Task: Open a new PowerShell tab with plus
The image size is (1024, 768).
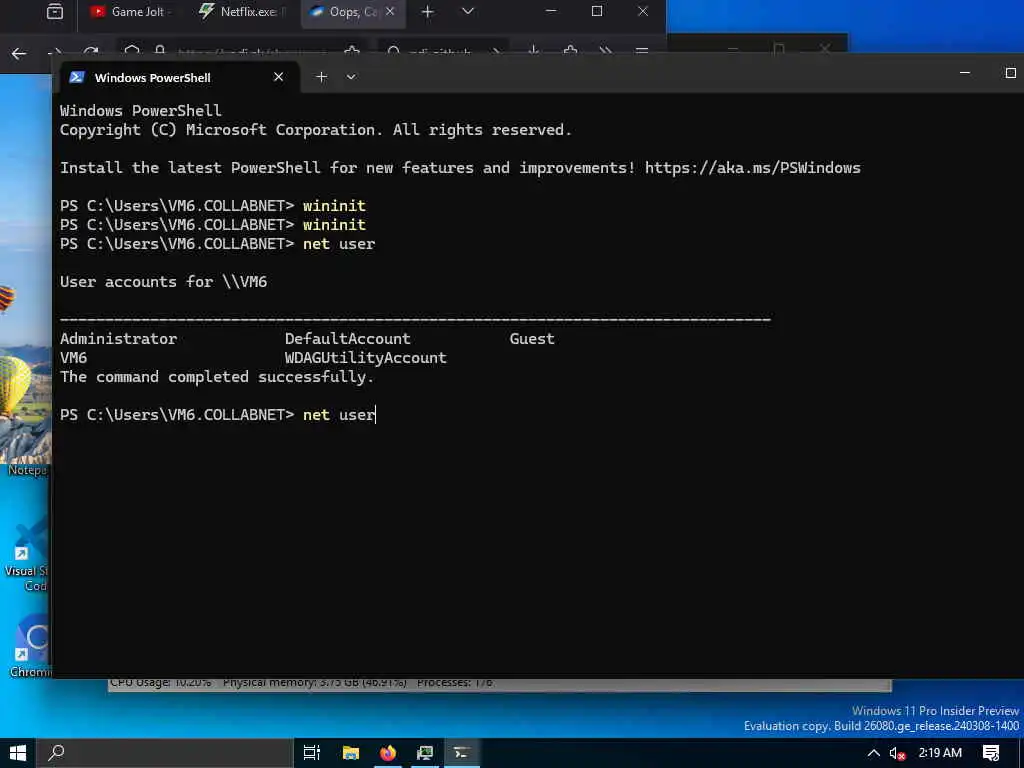Action: tap(321, 77)
